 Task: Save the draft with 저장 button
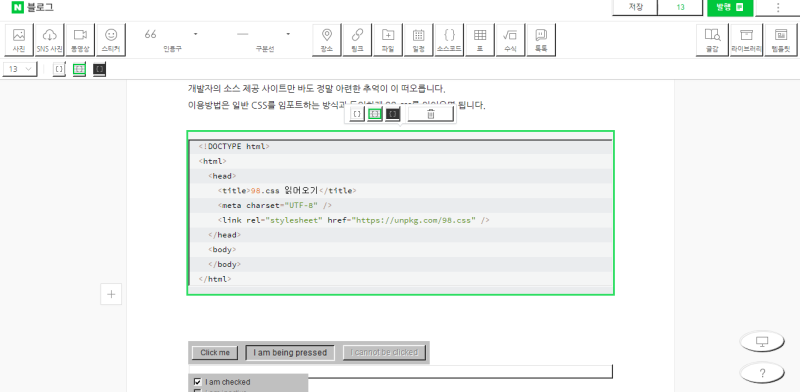point(635,7)
